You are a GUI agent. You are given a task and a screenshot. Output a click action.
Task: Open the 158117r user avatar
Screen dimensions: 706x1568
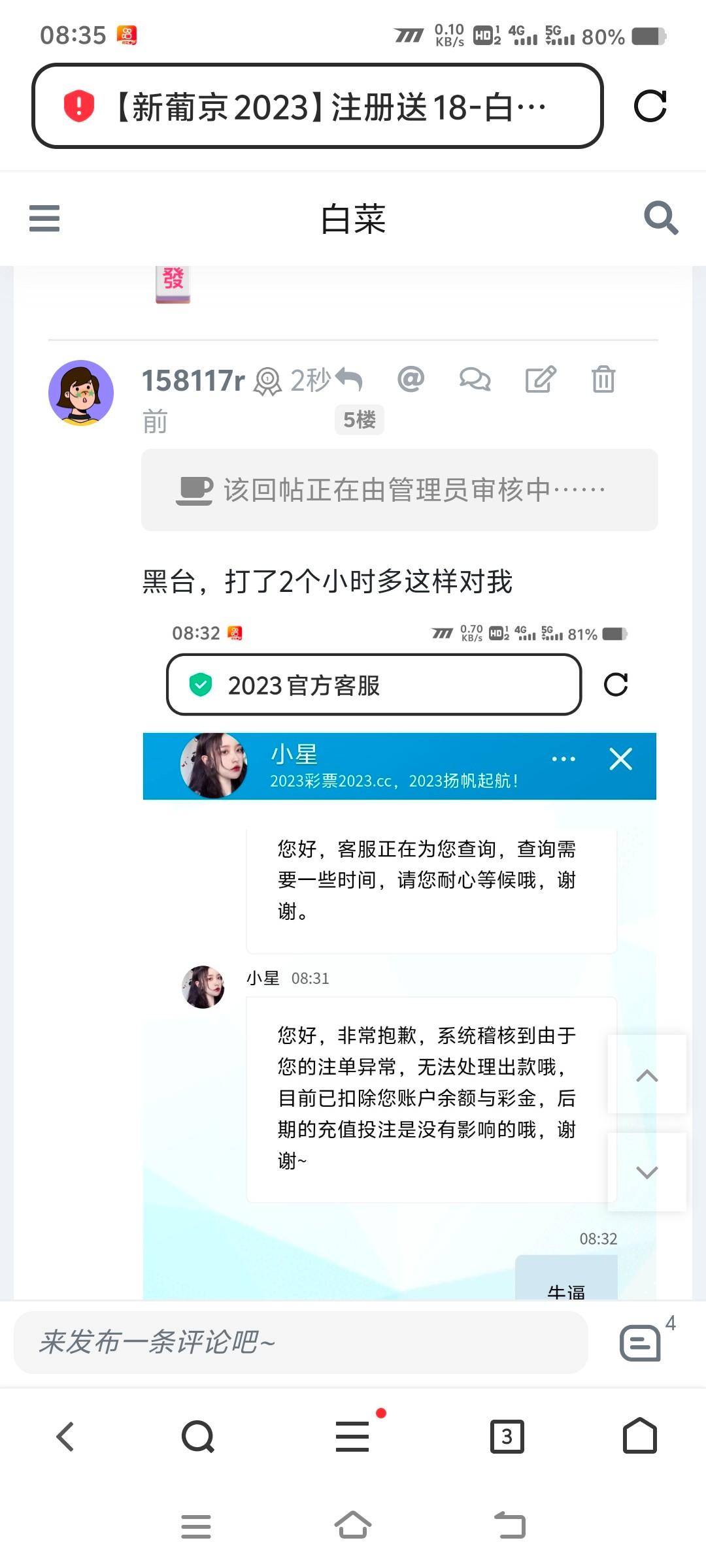click(81, 393)
